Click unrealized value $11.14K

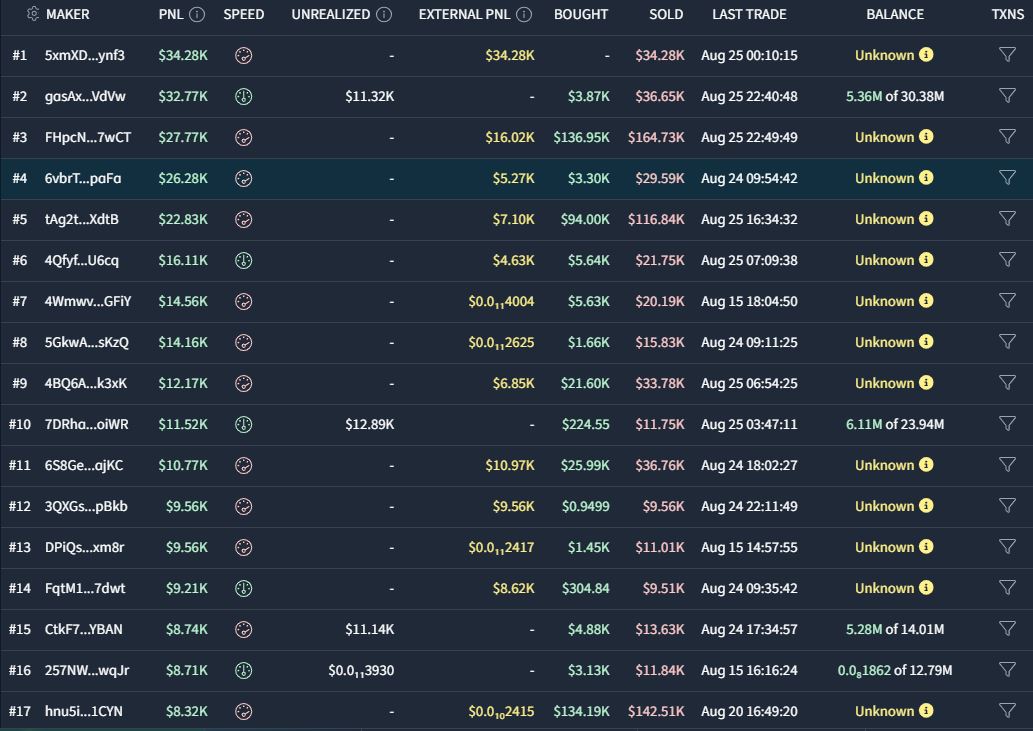click(x=370, y=630)
